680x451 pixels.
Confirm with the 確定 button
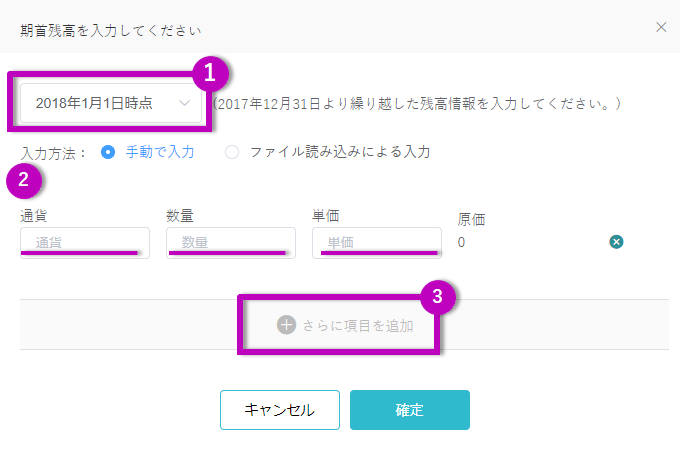[410, 410]
